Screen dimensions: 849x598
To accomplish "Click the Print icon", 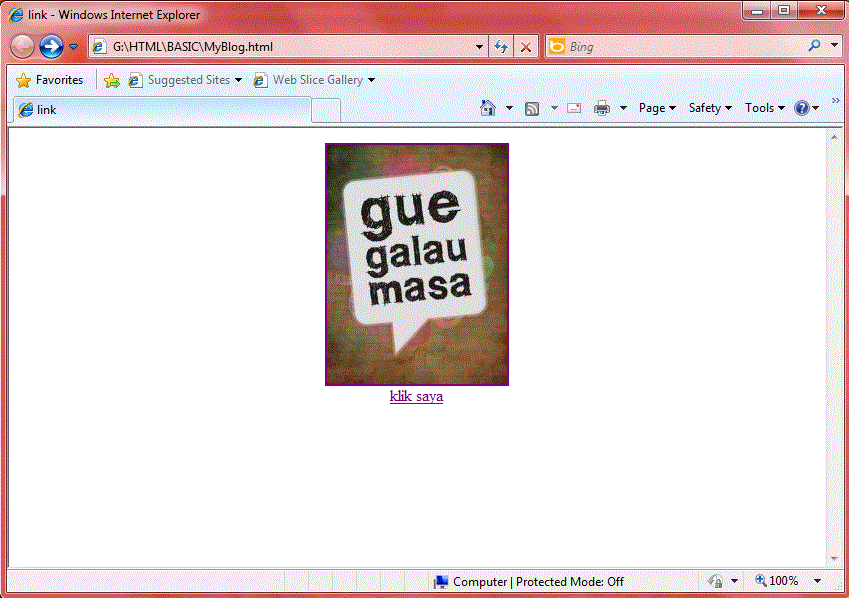I will coord(602,108).
